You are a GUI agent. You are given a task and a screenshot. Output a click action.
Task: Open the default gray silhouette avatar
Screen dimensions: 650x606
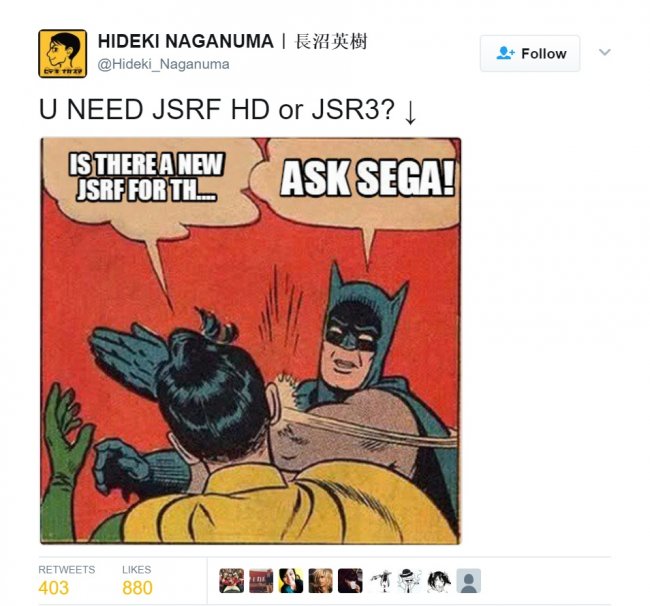pyautogui.click(x=469, y=581)
